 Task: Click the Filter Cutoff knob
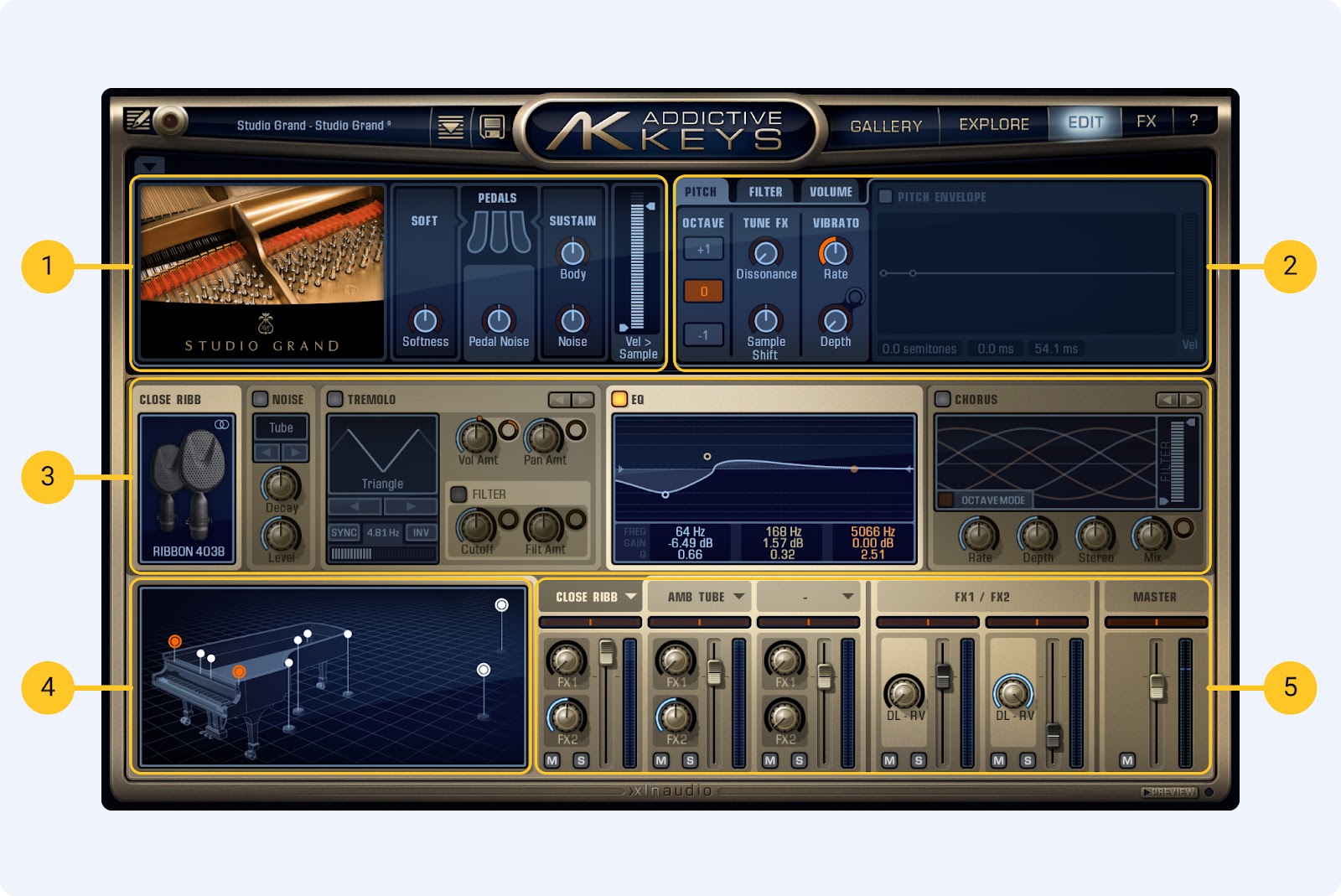coord(476,526)
